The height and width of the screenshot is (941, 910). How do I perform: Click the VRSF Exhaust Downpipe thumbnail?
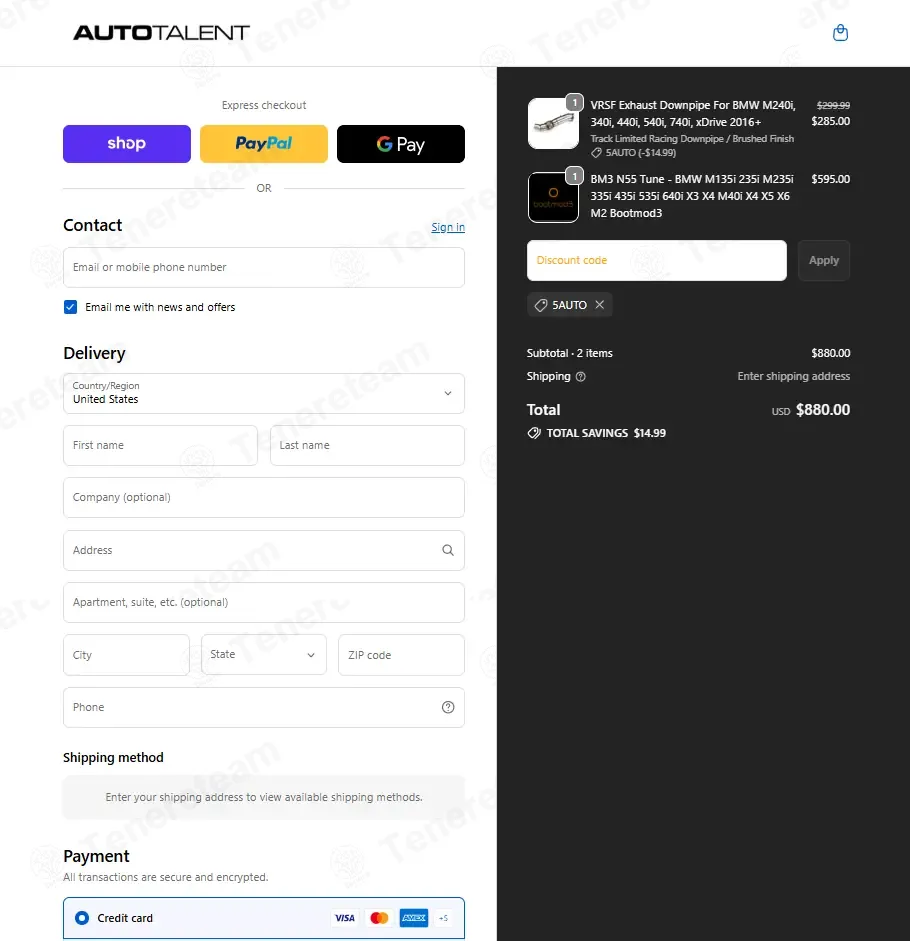tap(553, 124)
